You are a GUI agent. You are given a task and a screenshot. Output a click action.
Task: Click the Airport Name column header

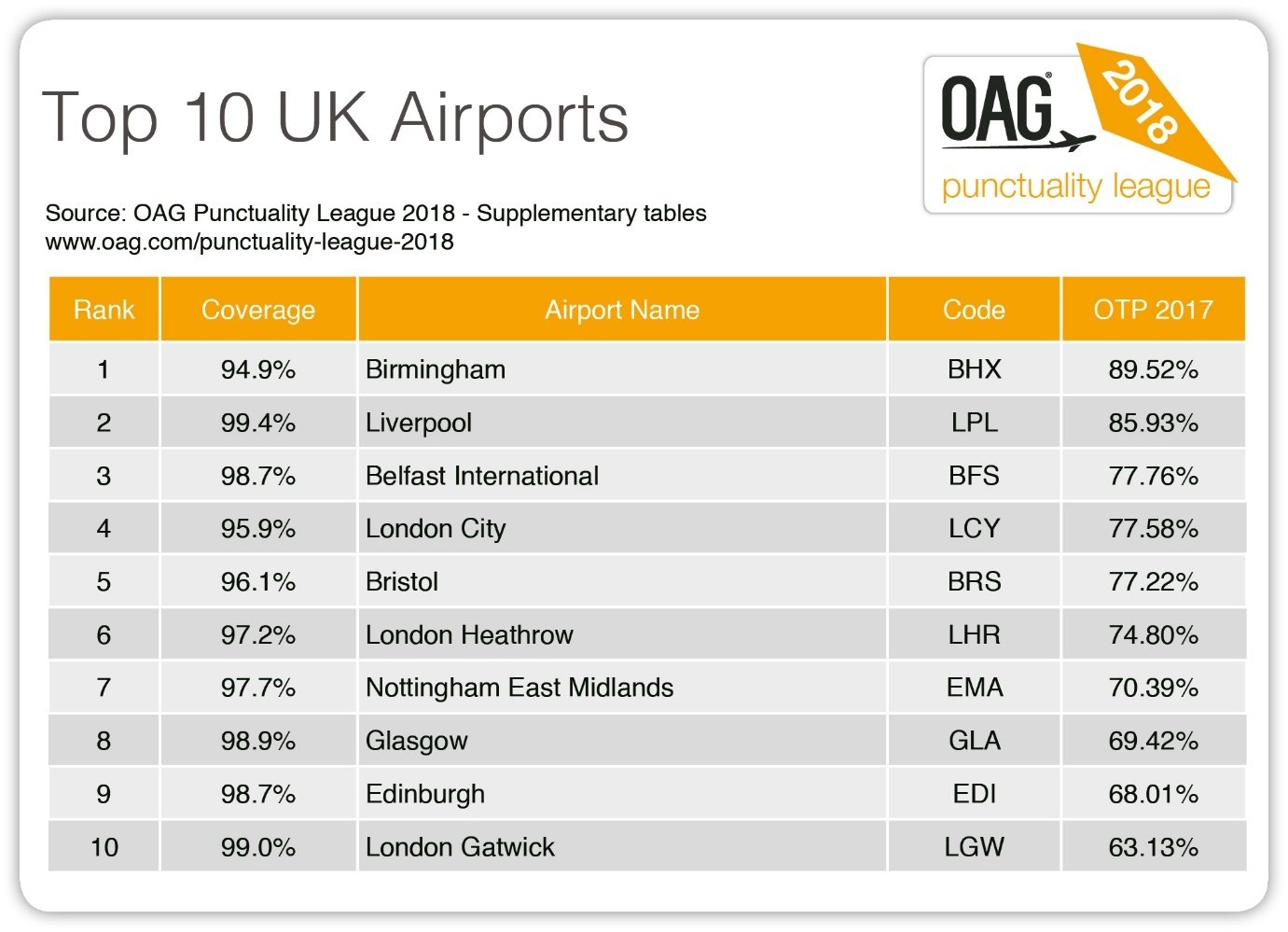[621, 310]
